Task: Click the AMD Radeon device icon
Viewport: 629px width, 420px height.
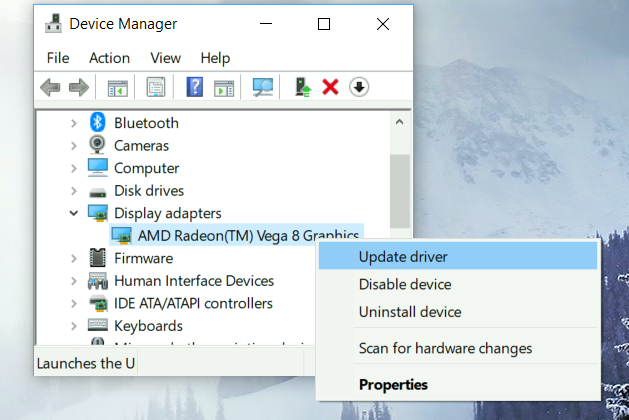Action: (x=122, y=235)
